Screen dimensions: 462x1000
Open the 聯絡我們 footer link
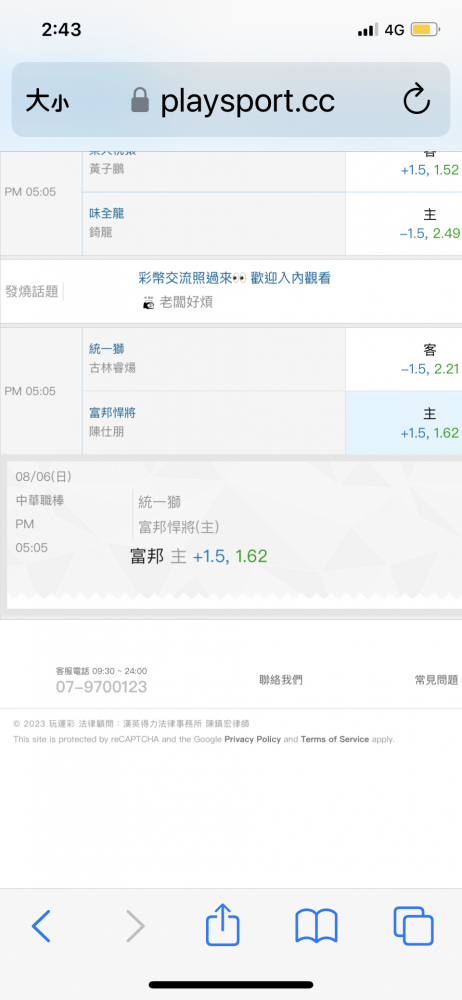[x=281, y=680]
